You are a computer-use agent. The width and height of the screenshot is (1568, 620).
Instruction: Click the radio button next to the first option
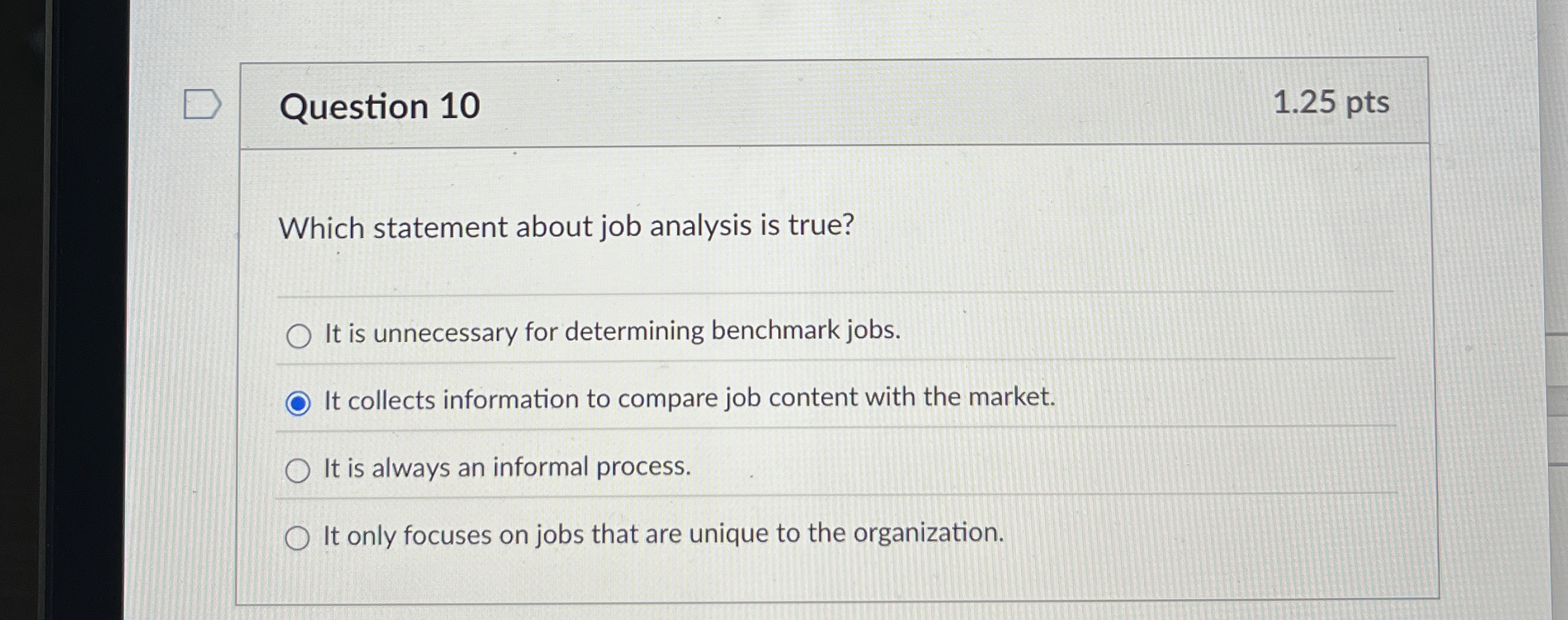(298, 336)
